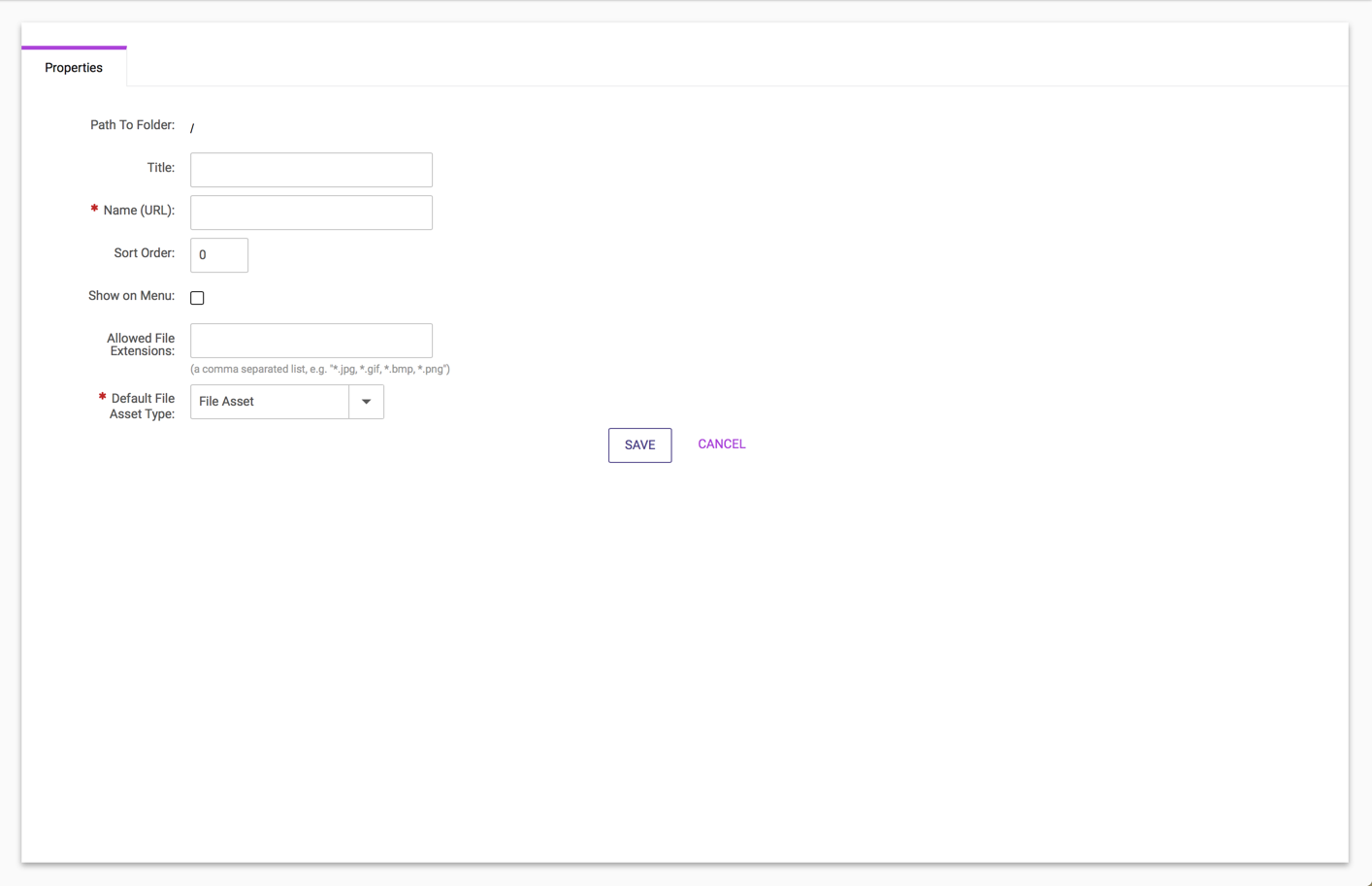Expand the asset type dropdown arrow
1372x886 pixels.
click(x=366, y=402)
